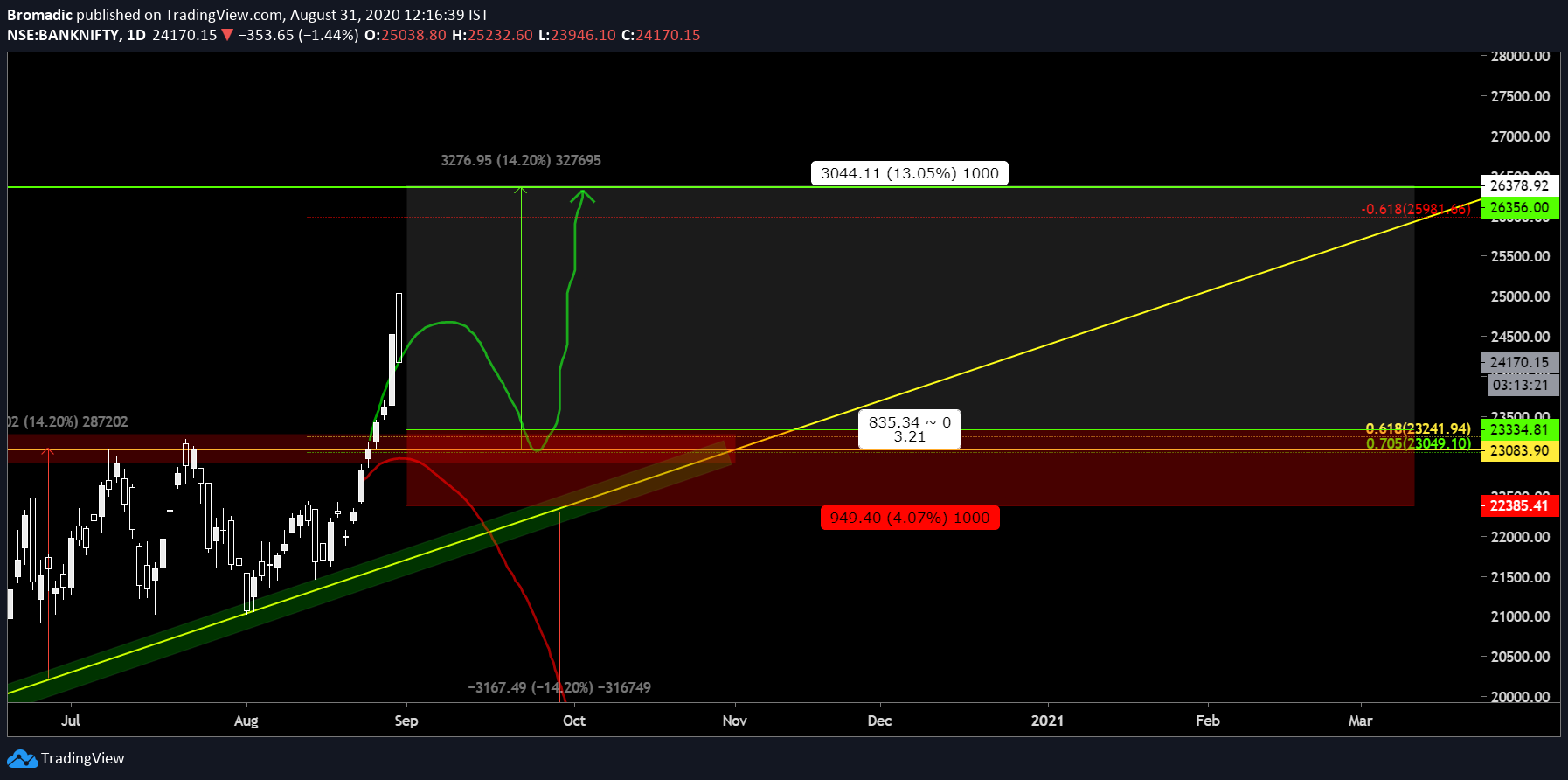The height and width of the screenshot is (780, 1568).
Task: Click the Nov label on time axis
Action: tap(735, 721)
